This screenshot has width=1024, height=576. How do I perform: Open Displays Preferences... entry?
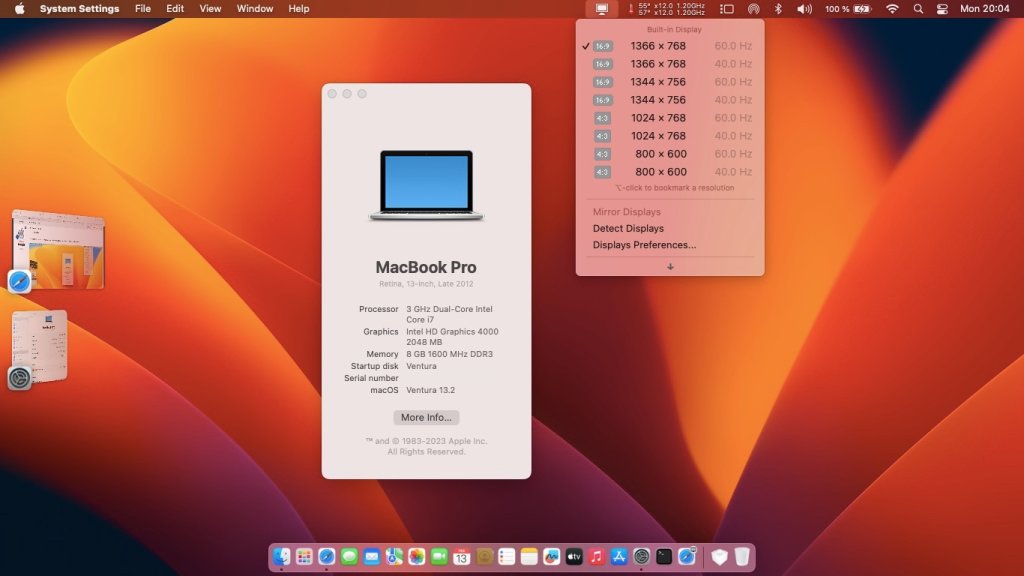[x=644, y=245]
